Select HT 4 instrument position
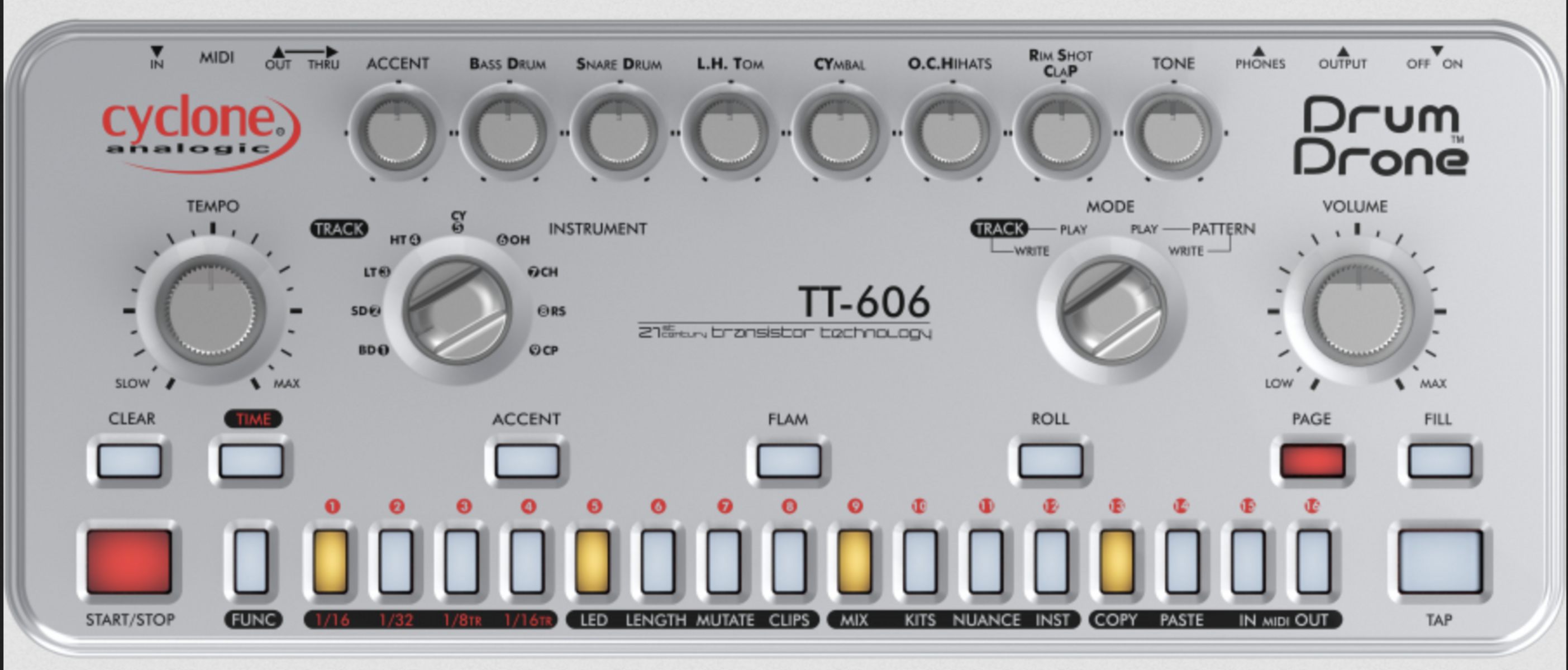Screen dimensions: 1568x670 405,240
